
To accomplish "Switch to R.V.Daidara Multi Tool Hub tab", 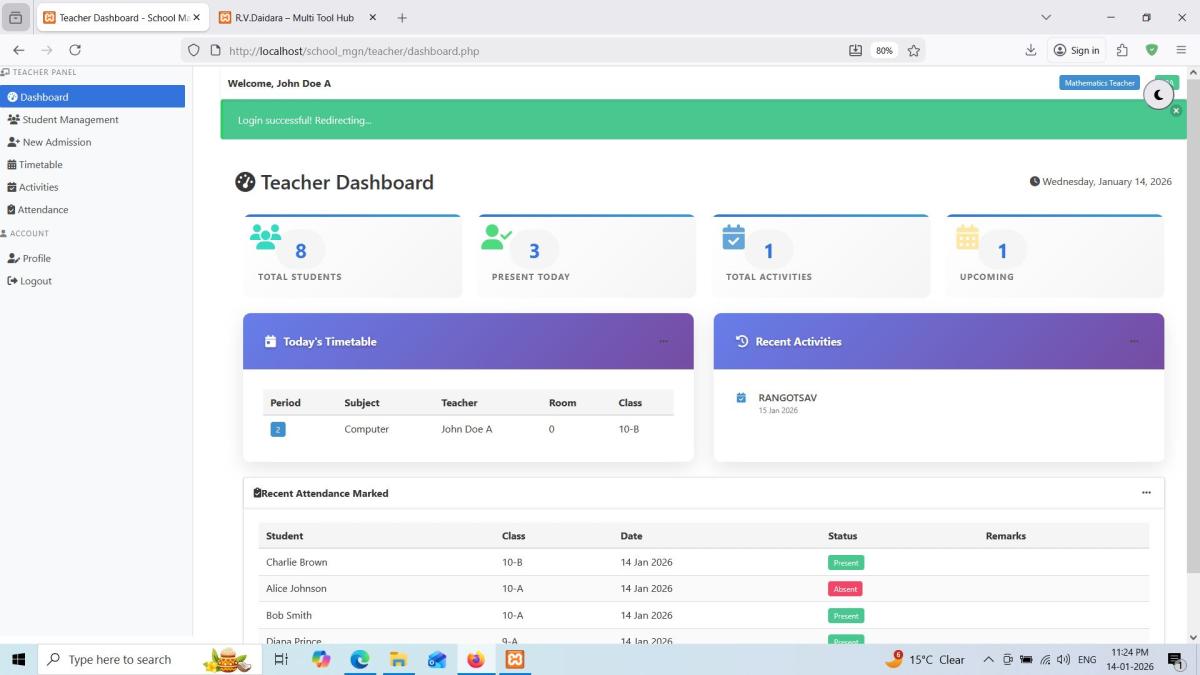I will click(x=294, y=18).
